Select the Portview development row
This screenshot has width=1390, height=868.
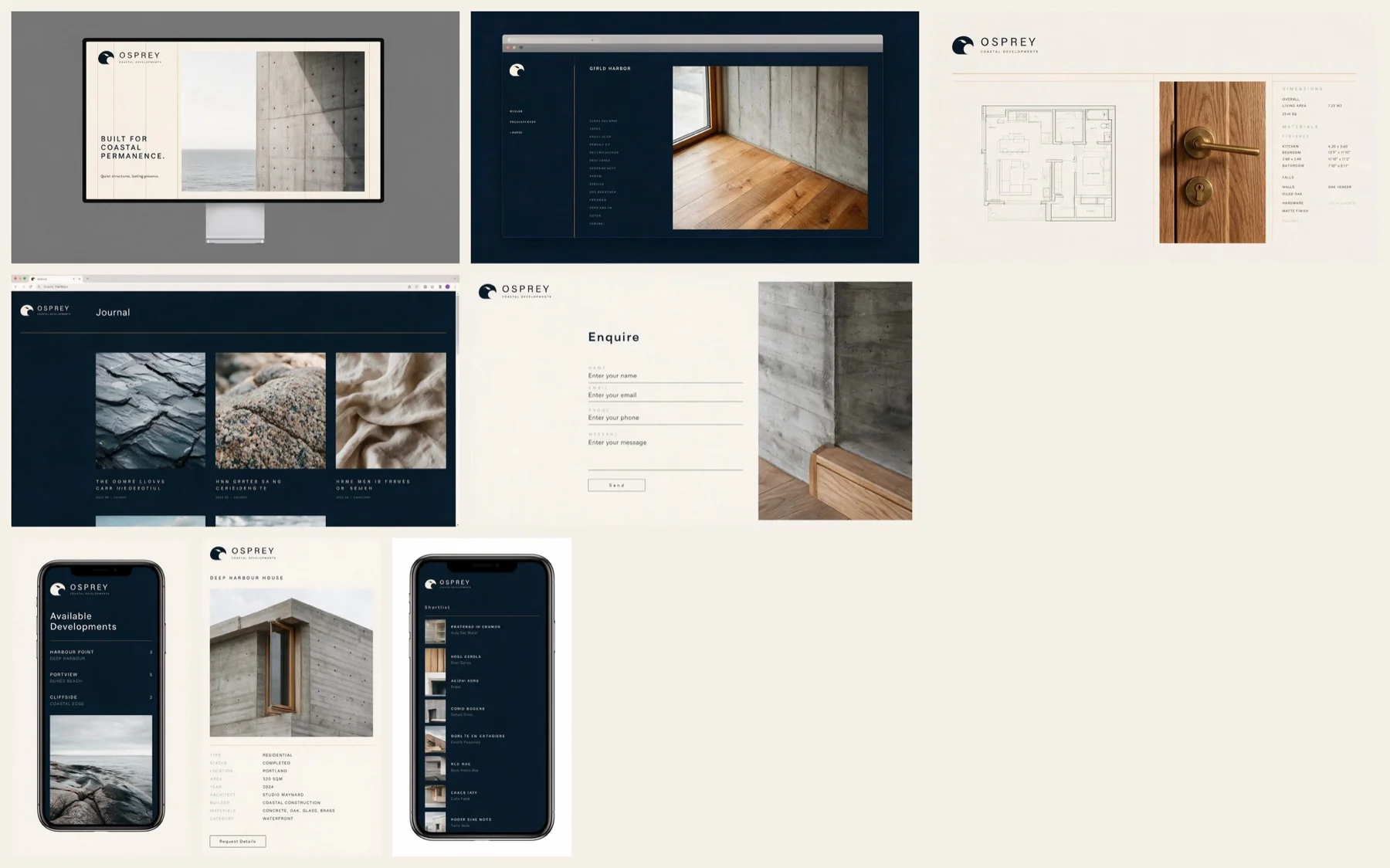(x=101, y=677)
